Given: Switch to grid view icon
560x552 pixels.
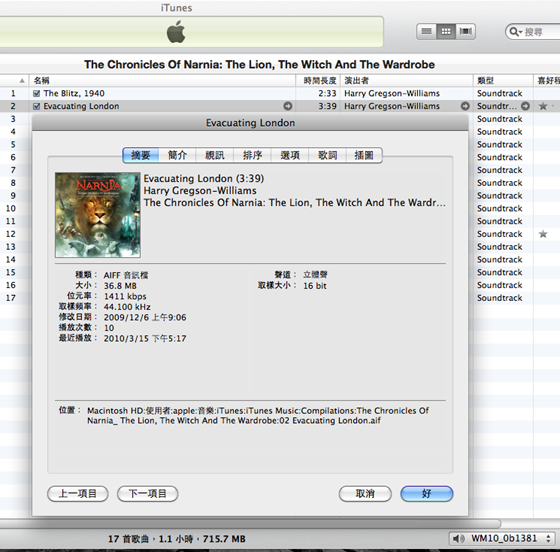Looking at the screenshot, I should coord(446,31).
